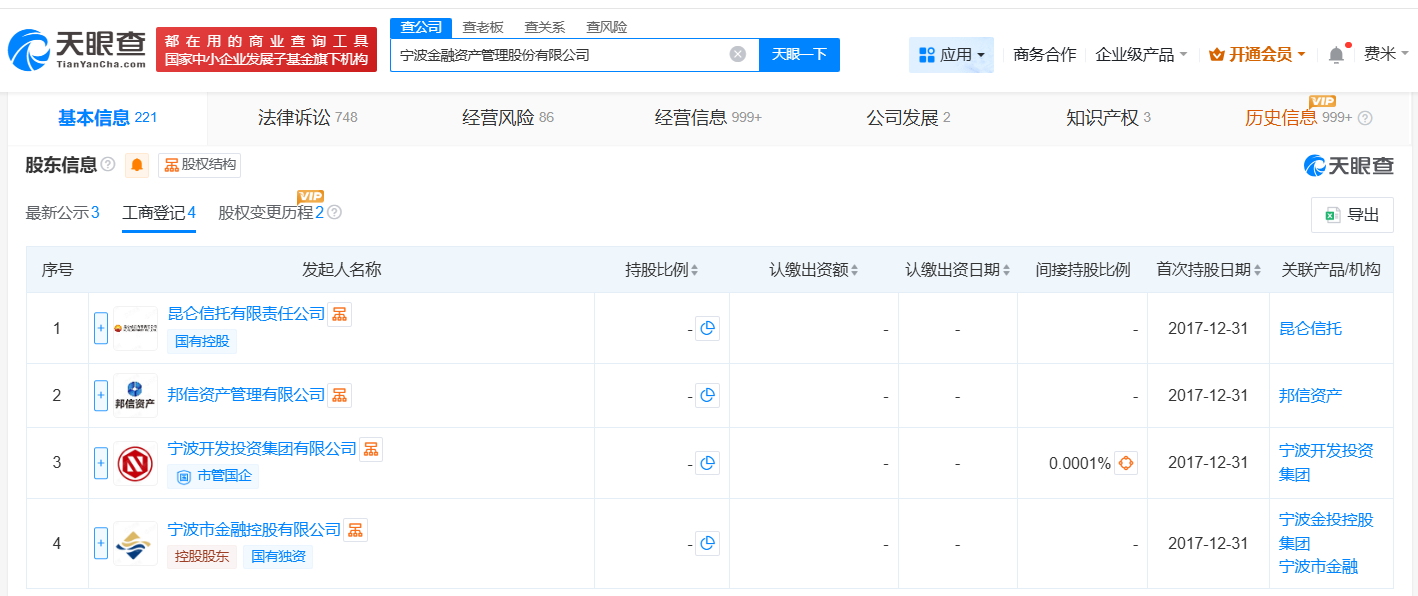This screenshot has height=596, width=1418.
Task: Click the 天眼一下 search button
Action: tap(798, 55)
